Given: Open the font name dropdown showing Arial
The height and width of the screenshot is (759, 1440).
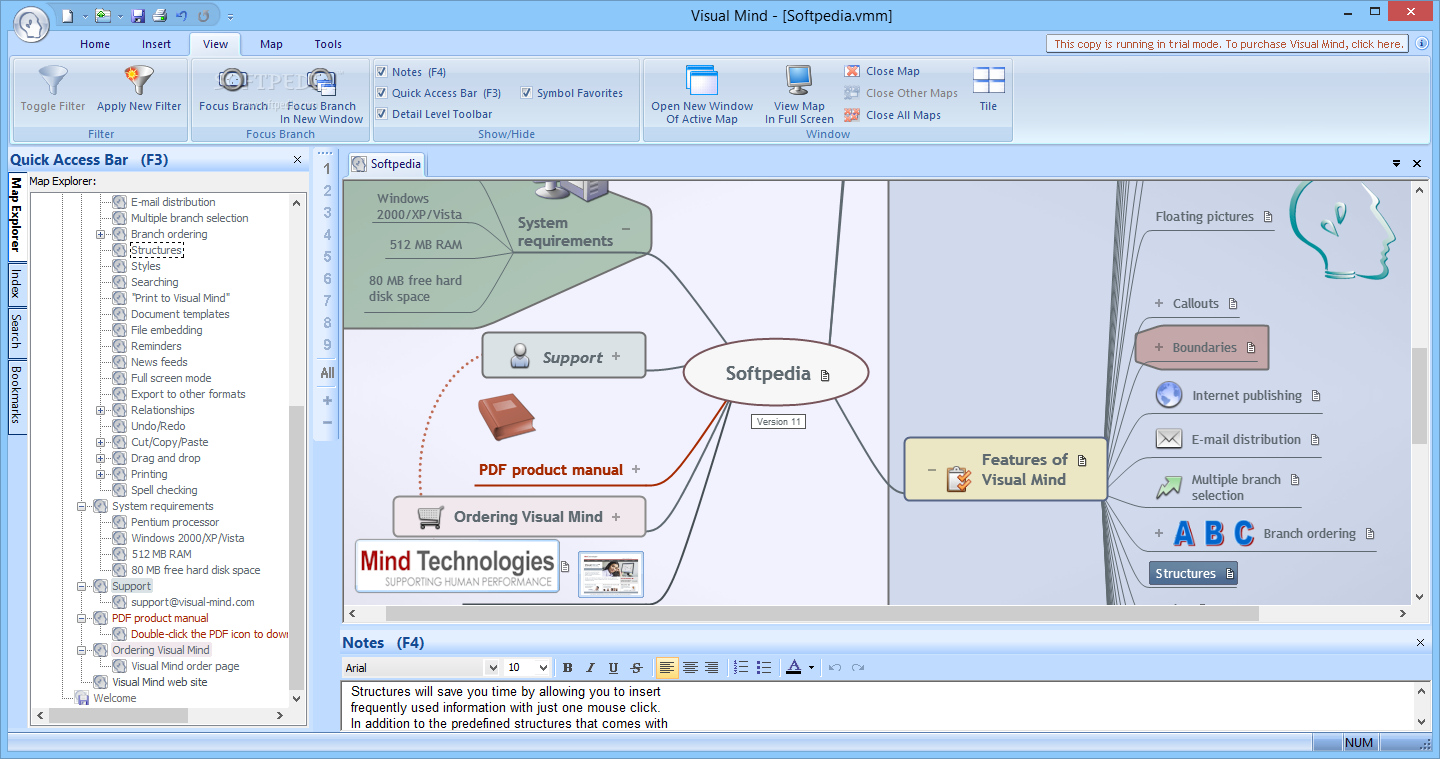Looking at the screenshot, I should pos(492,667).
